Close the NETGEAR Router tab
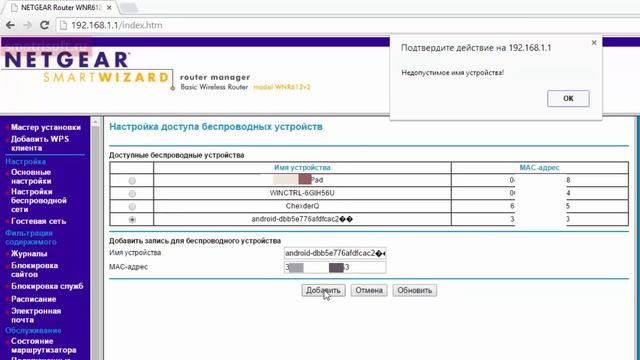The height and width of the screenshot is (360, 640). 109,8
